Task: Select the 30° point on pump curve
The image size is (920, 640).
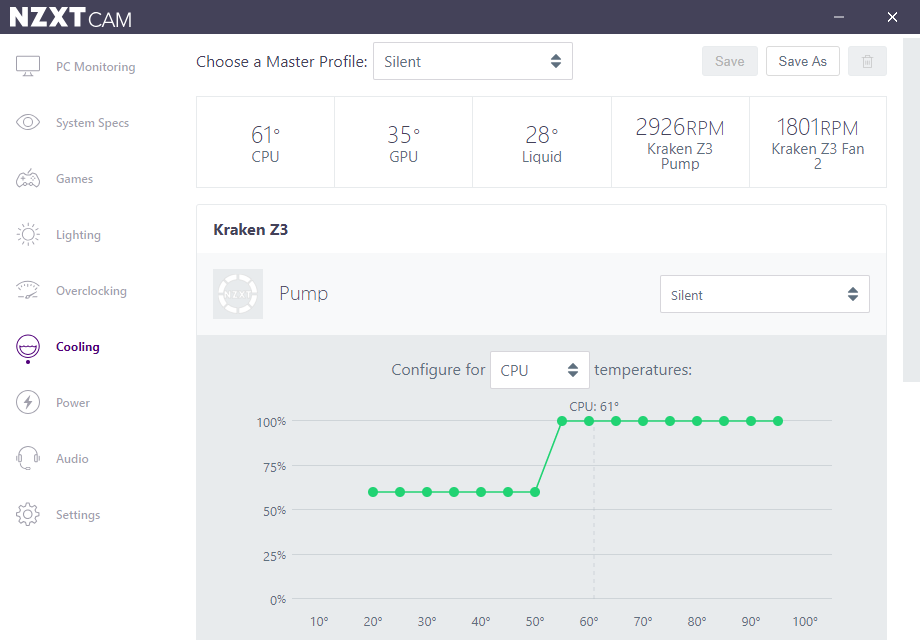Action: point(427,492)
